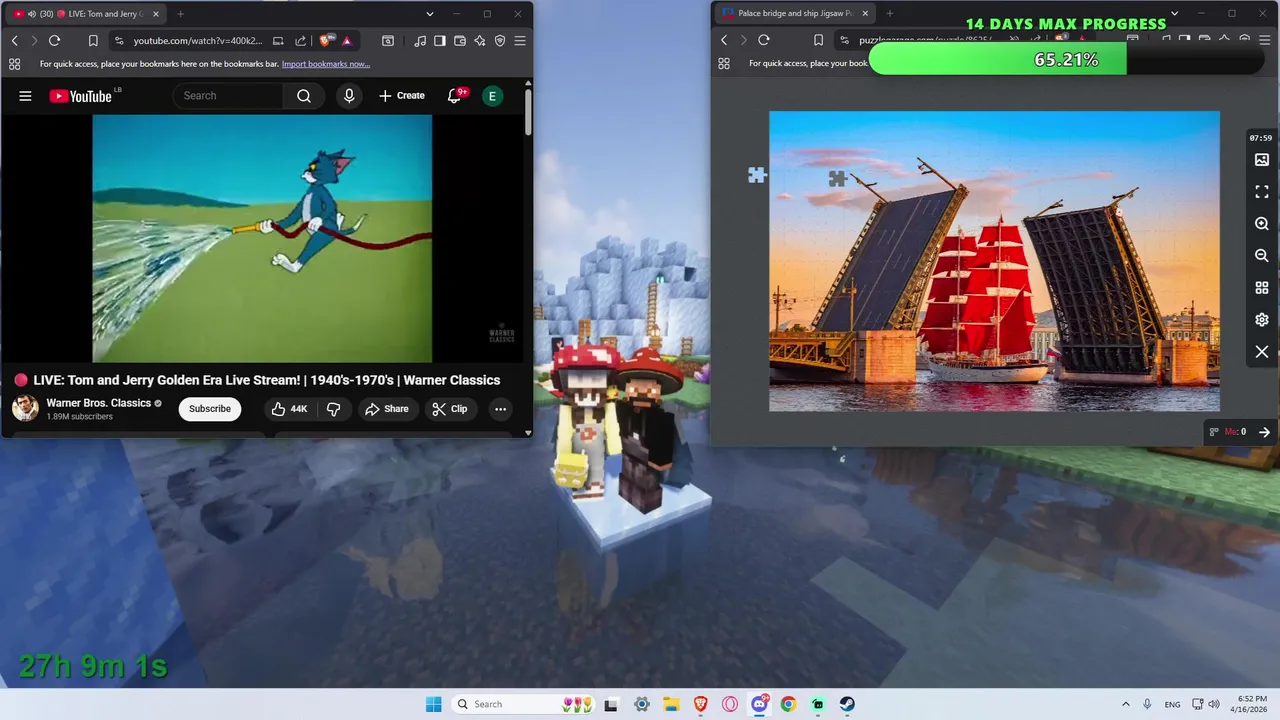1280x720 pixels.
Task: Close the Palace bridge Jigsaw tab
Action: (865, 14)
